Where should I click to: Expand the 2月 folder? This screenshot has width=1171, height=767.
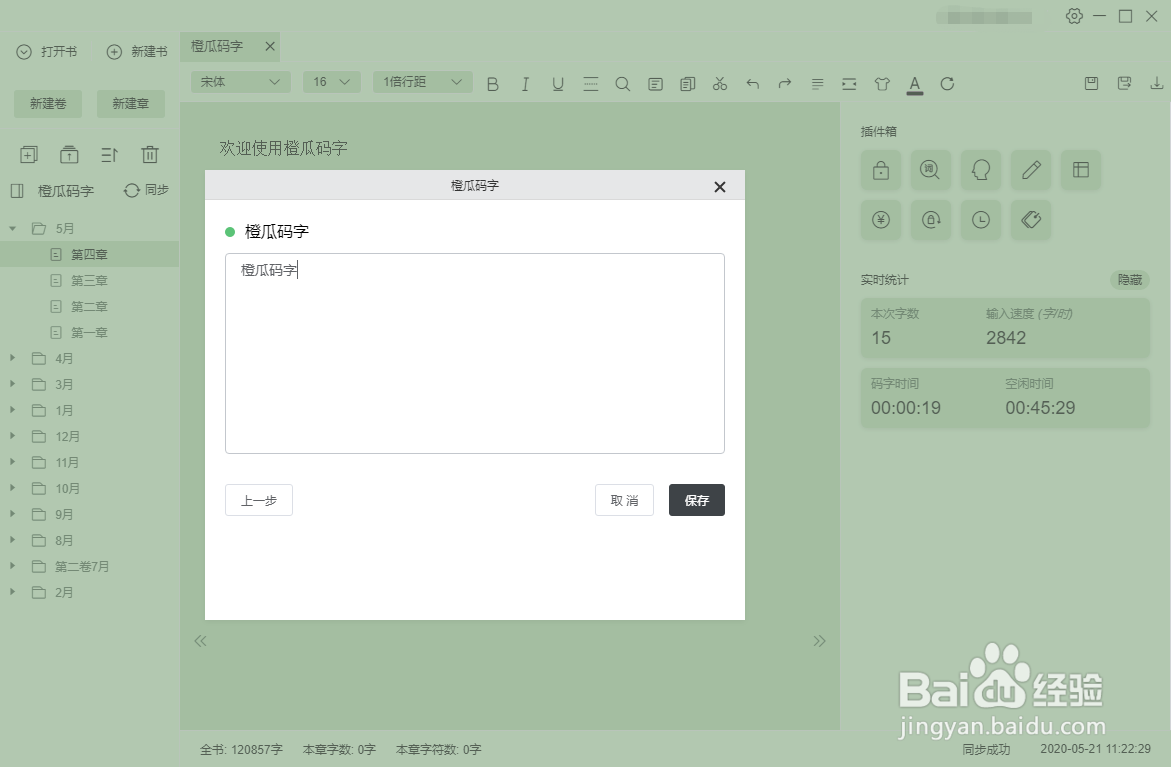(13, 592)
